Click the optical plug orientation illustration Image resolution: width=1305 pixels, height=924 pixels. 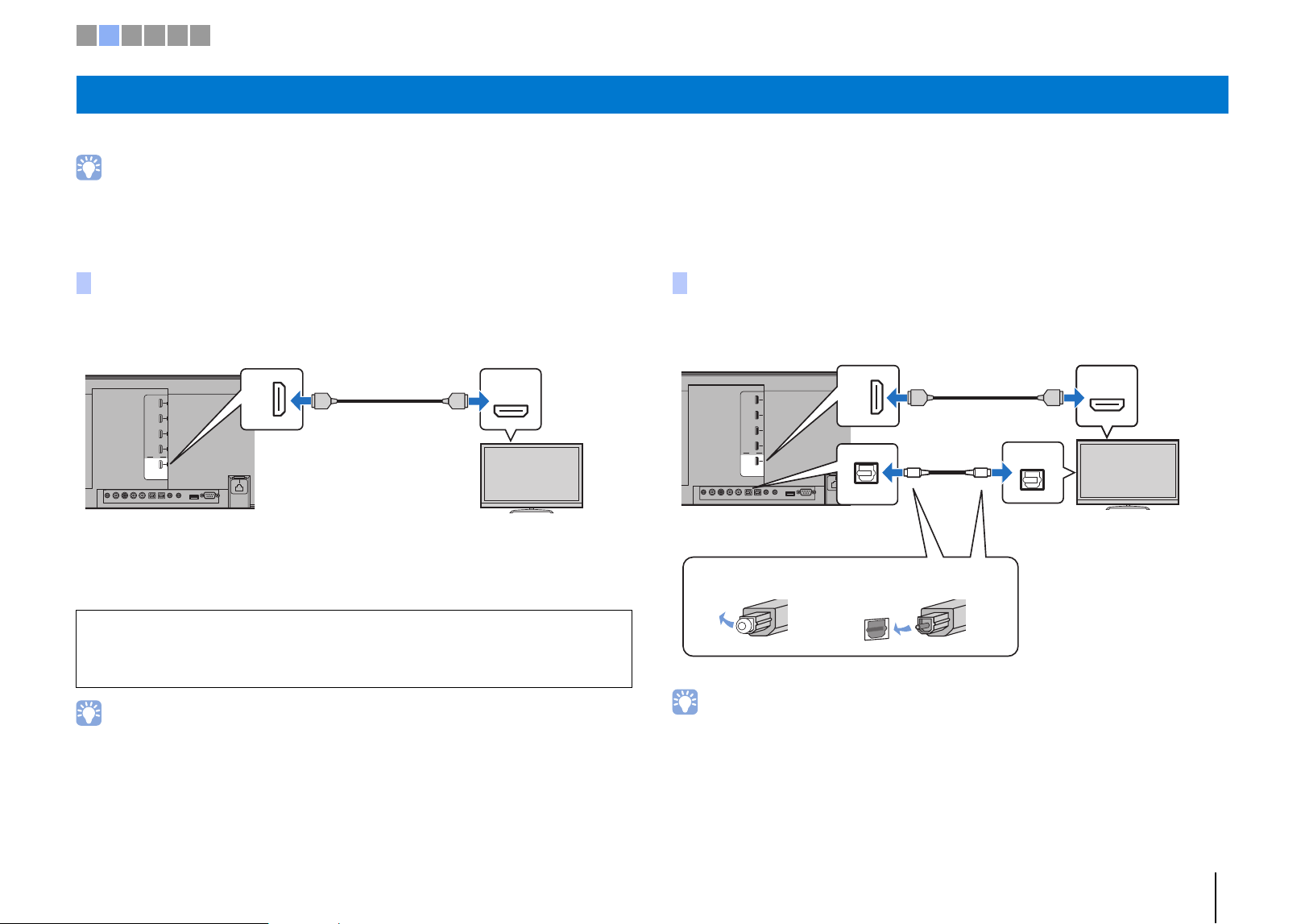[x=915, y=619]
